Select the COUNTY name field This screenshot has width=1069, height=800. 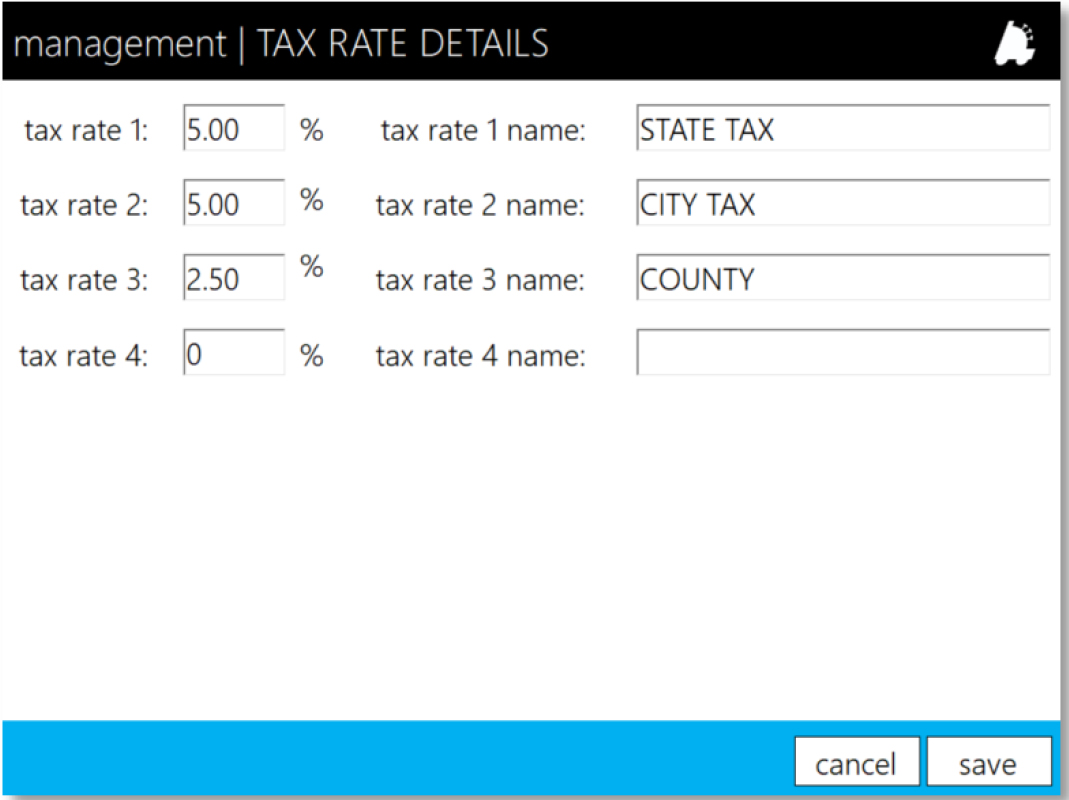843,278
